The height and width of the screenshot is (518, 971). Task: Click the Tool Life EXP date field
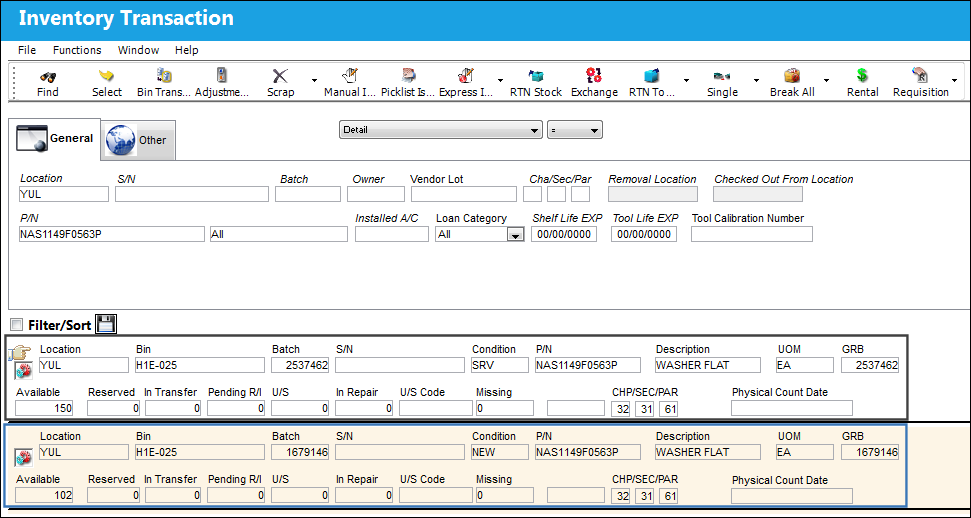(x=644, y=234)
